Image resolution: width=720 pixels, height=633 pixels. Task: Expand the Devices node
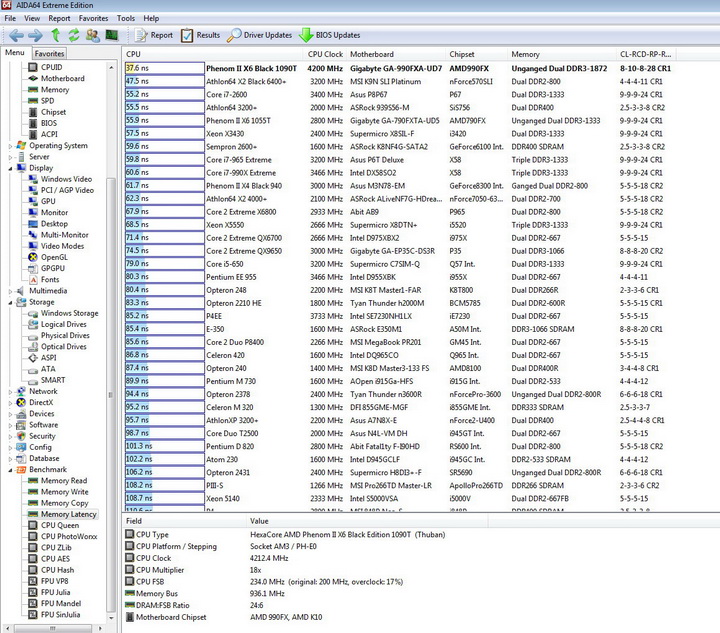pos(10,414)
